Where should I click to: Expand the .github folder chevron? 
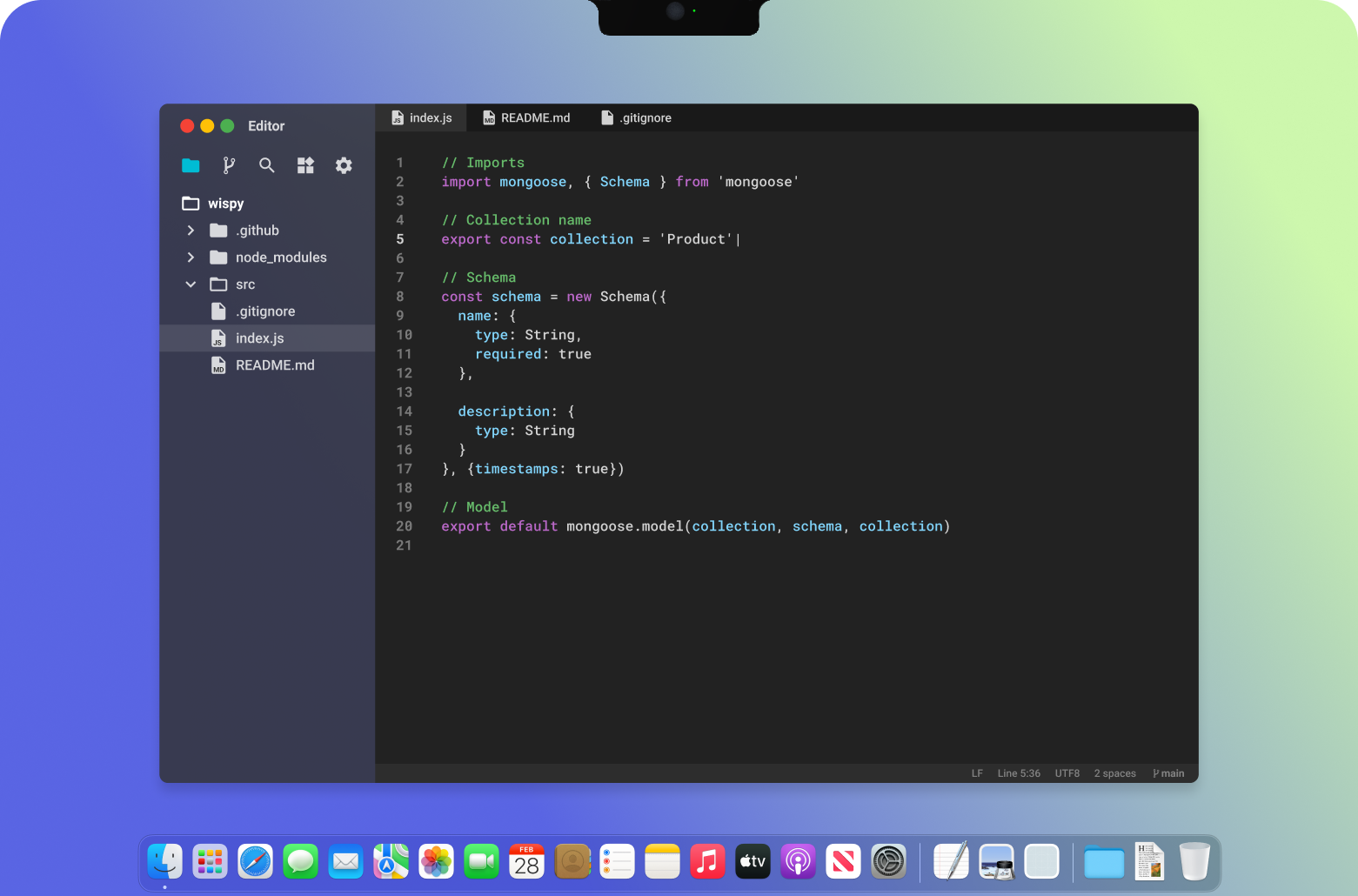191,231
